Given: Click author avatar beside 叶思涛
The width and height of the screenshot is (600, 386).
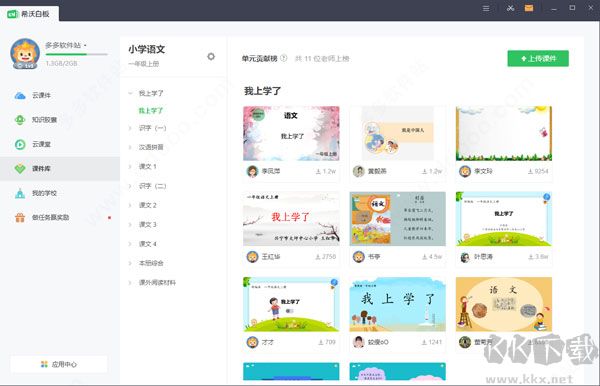Looking at the screenshot, I should [x=465, y=257].
